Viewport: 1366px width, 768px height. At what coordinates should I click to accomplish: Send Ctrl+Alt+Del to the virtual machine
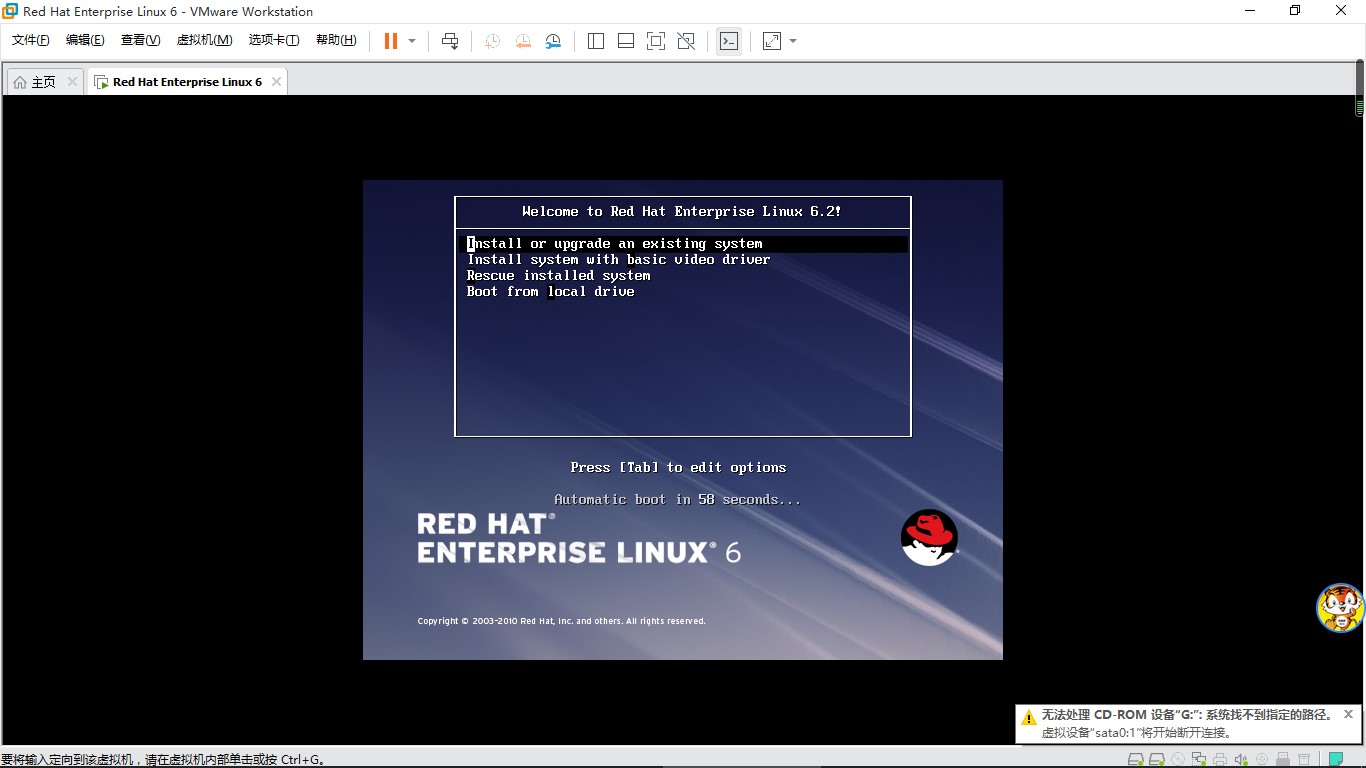(x=450, y=41)
